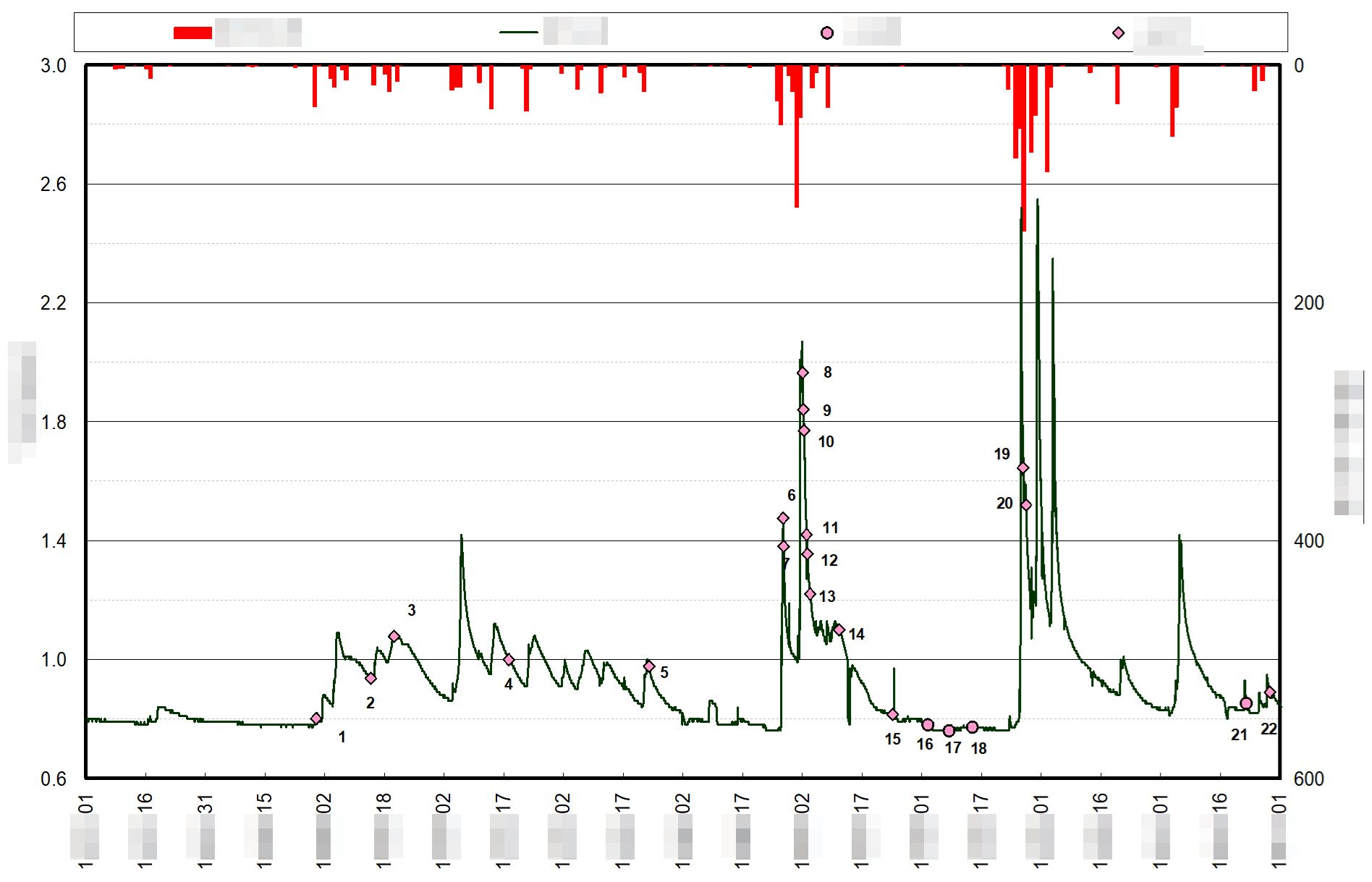Click the 200 label on right axis
Viewport: 1372px width, 882px height.
[x=1308, y=303]
